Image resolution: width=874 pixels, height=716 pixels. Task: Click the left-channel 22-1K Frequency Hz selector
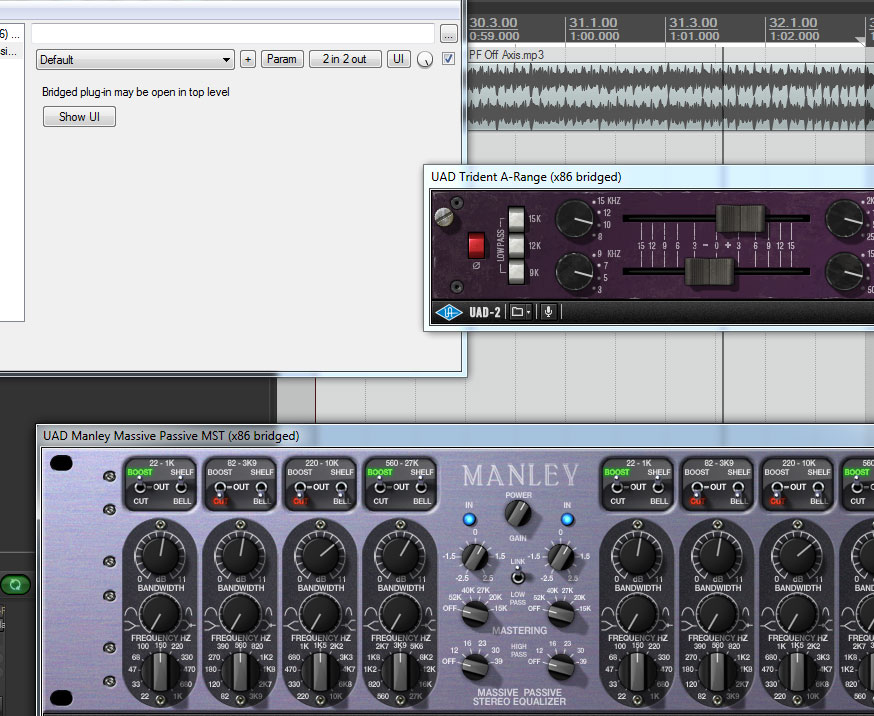click(160, 672)
